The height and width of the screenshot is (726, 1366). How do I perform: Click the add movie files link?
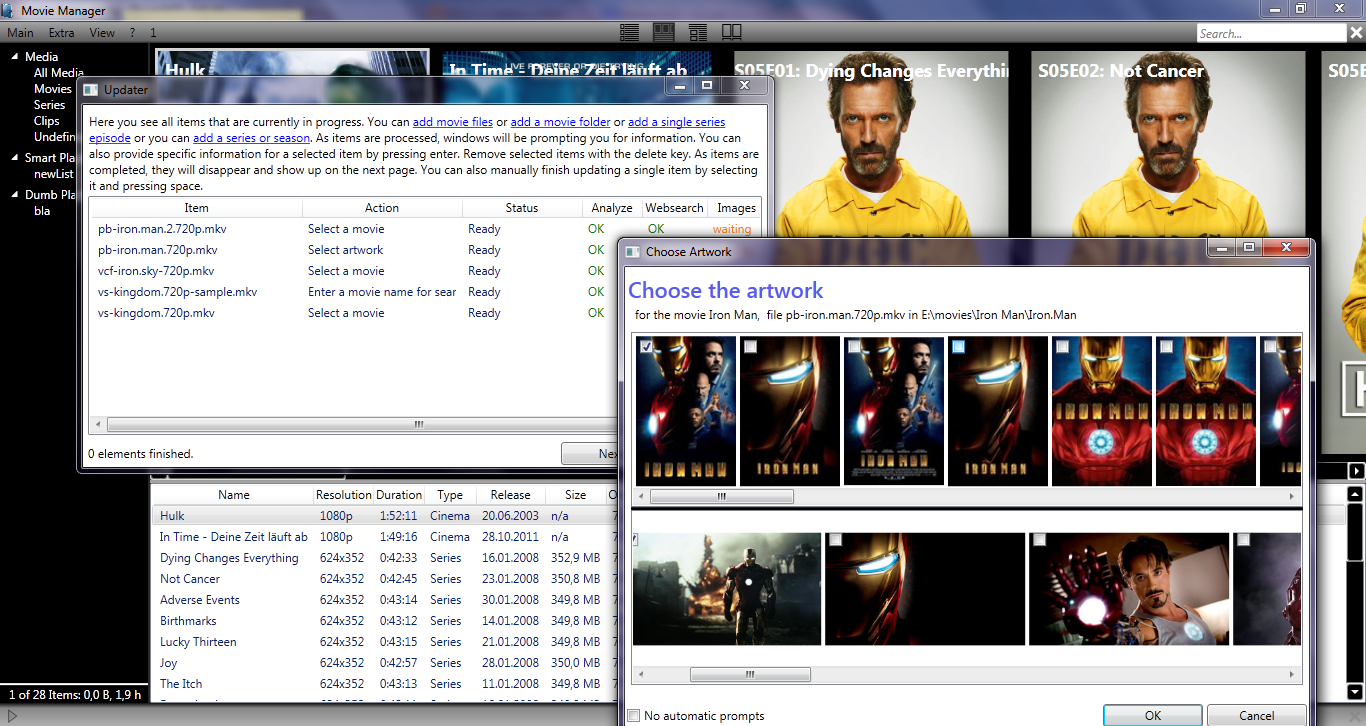click(x=453, y=122)
